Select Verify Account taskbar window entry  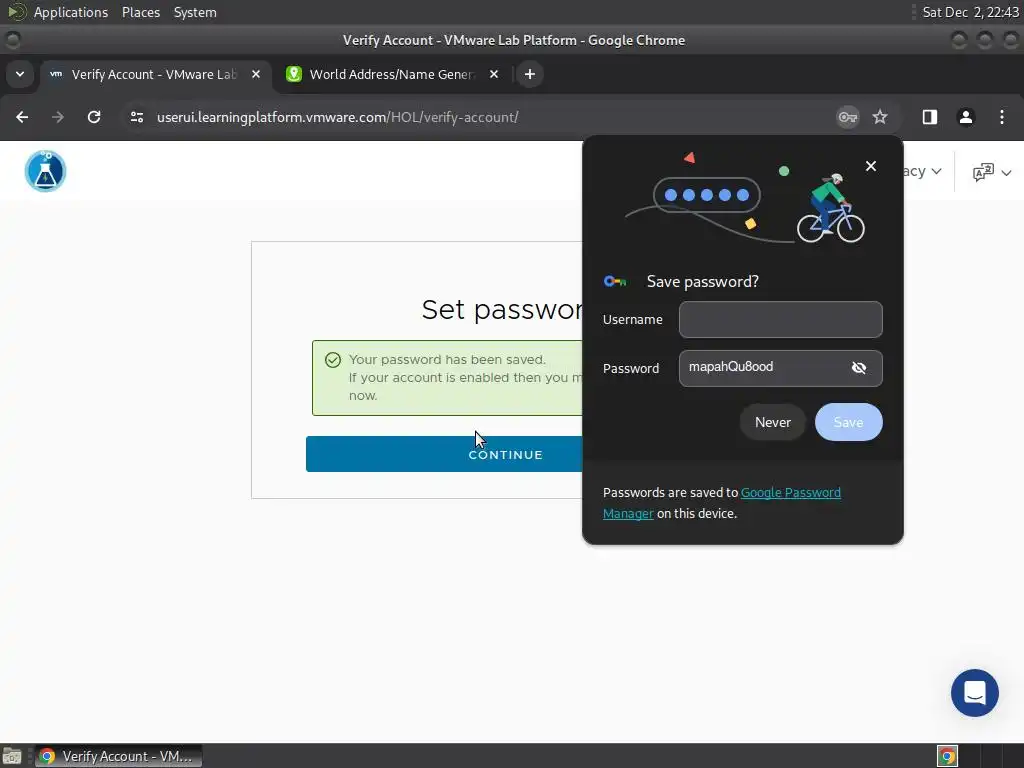pos(118,756)
